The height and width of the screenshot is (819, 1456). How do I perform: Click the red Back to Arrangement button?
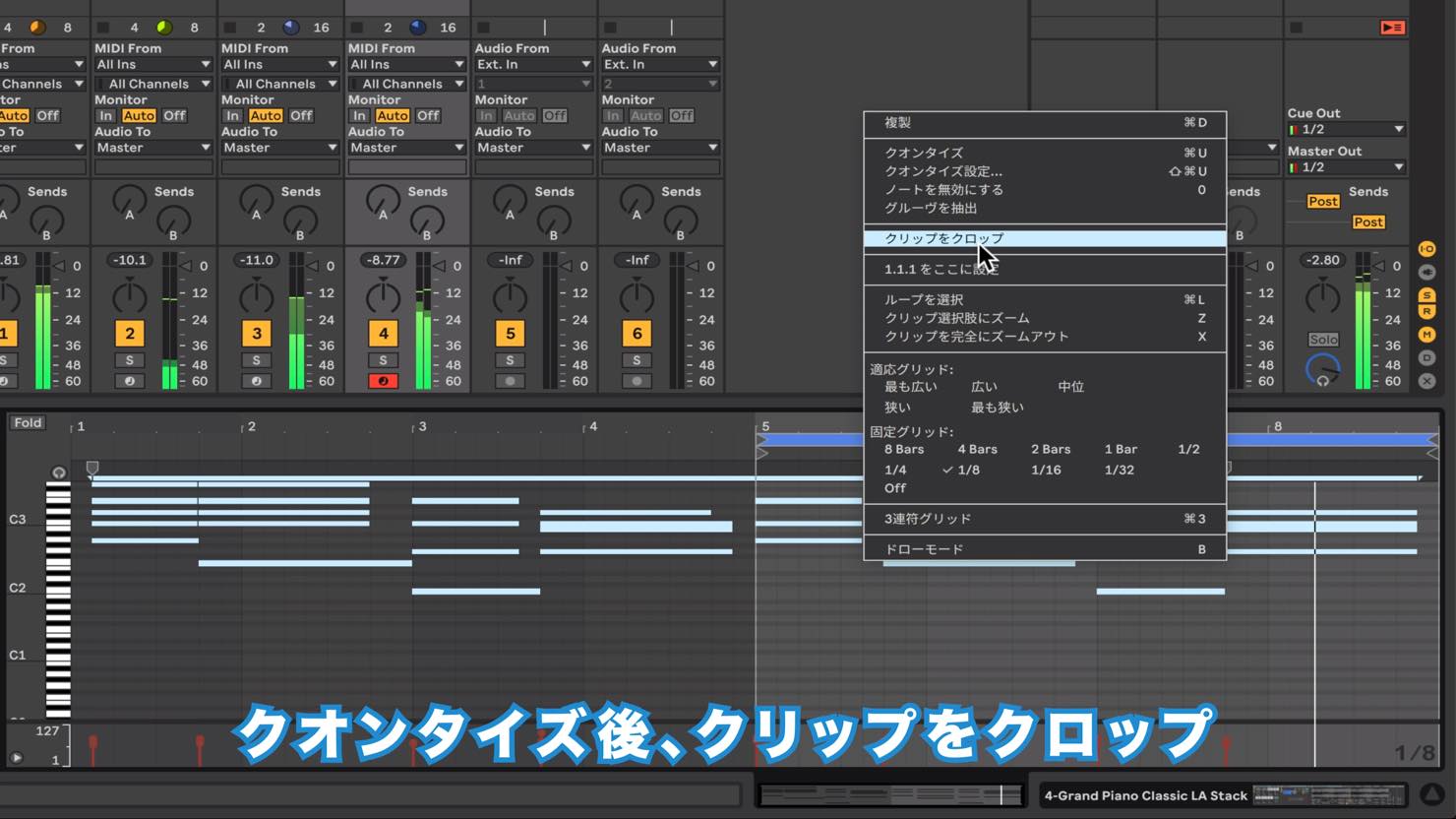1392,28
